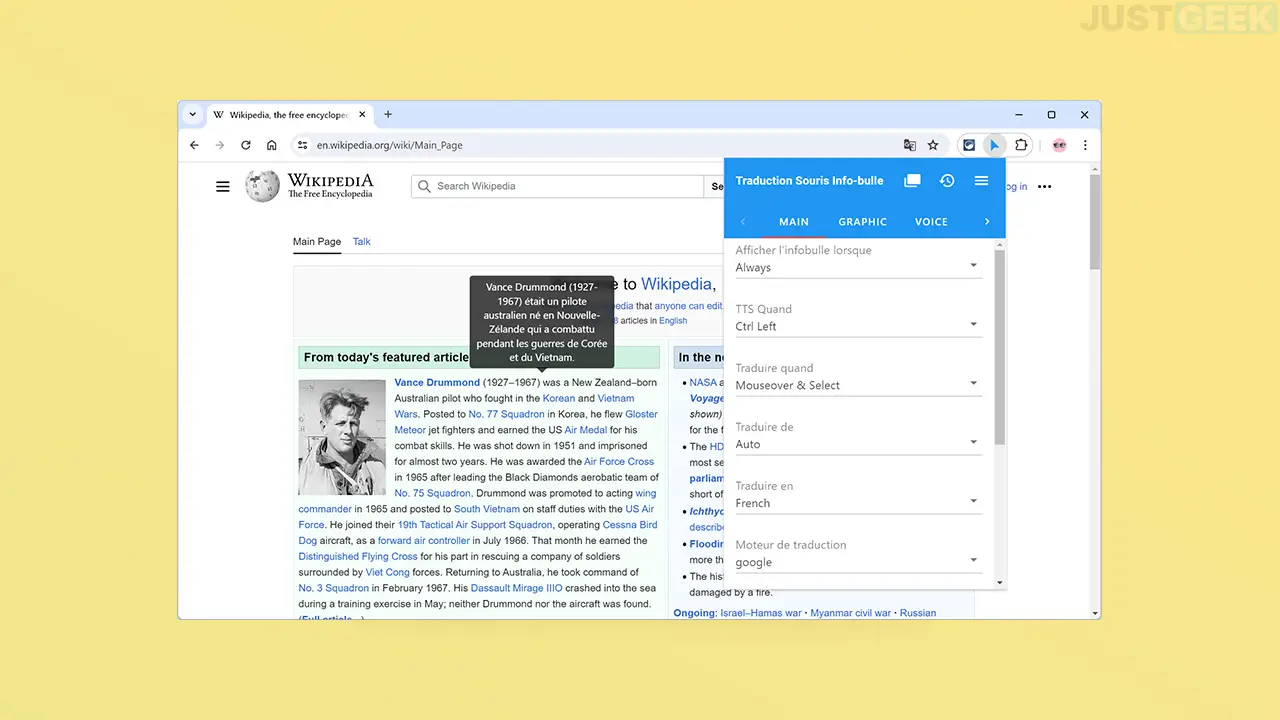Click the 'From today's featured article' heading

pos(386,357)
